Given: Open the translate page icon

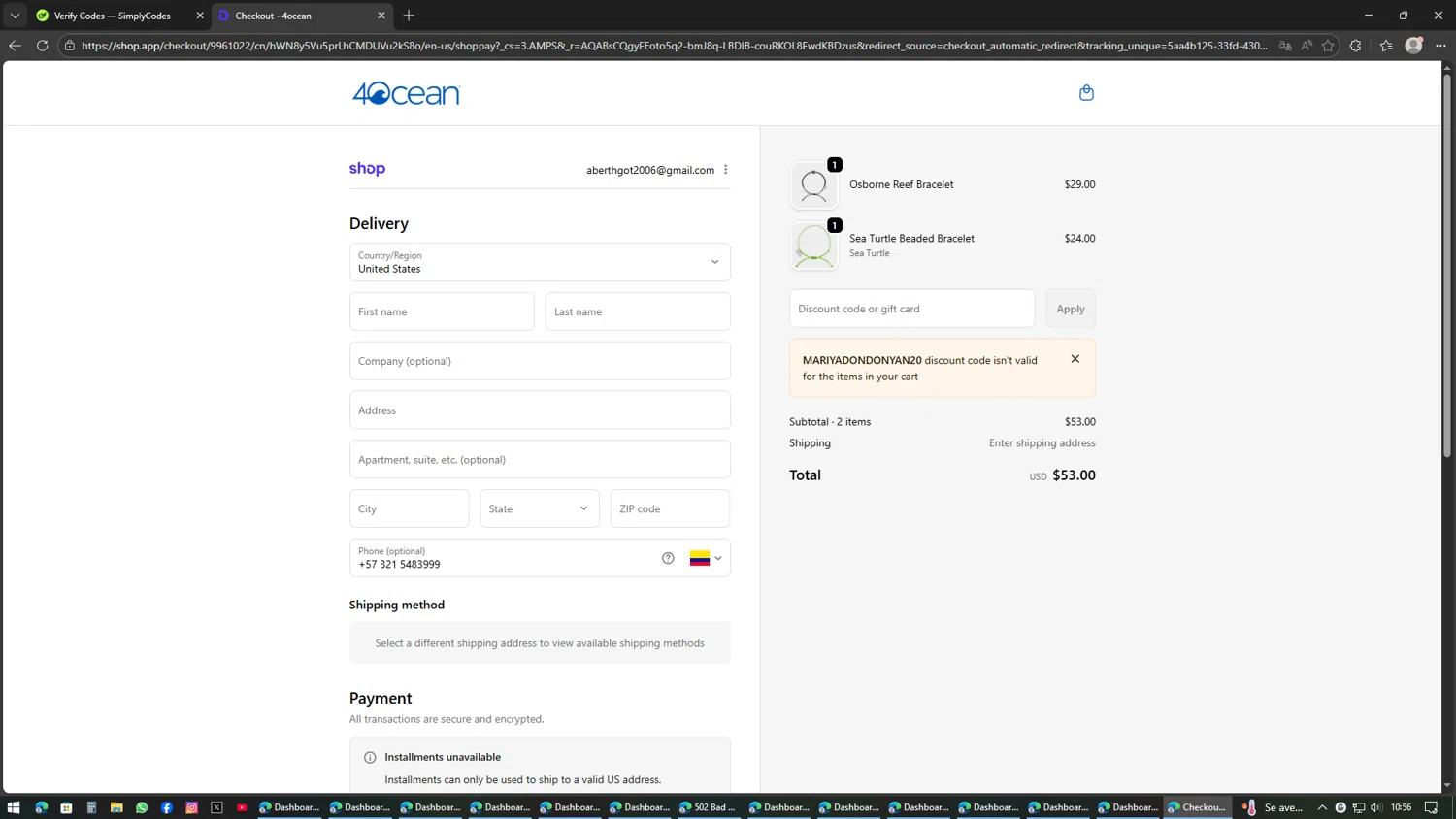Looking at the screenshot, I should coord(1285,46).
